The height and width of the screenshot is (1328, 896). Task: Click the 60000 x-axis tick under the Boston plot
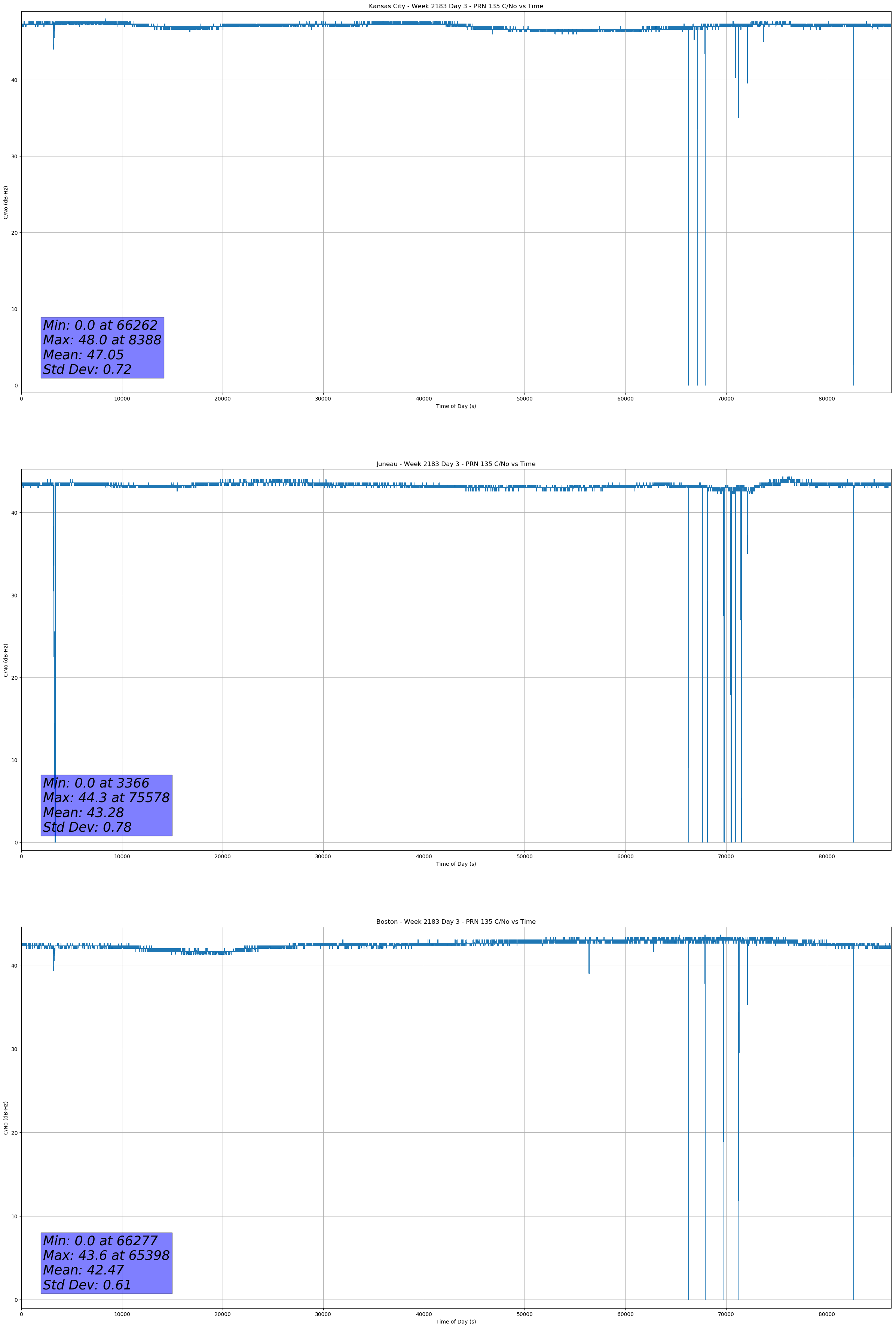tap(625, 1314)
